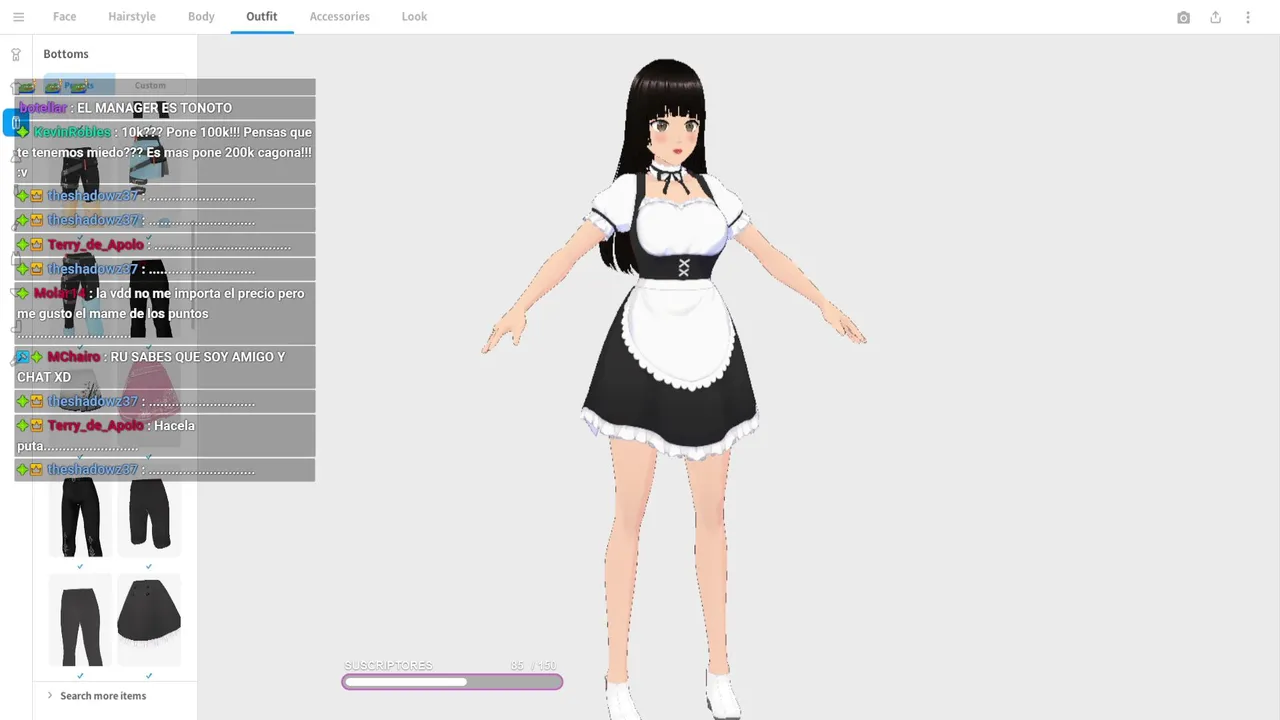Select the top outfit category sidebar icon
Image resolution: width=1280 pixels, height=720 pixels.
[16, 54]
